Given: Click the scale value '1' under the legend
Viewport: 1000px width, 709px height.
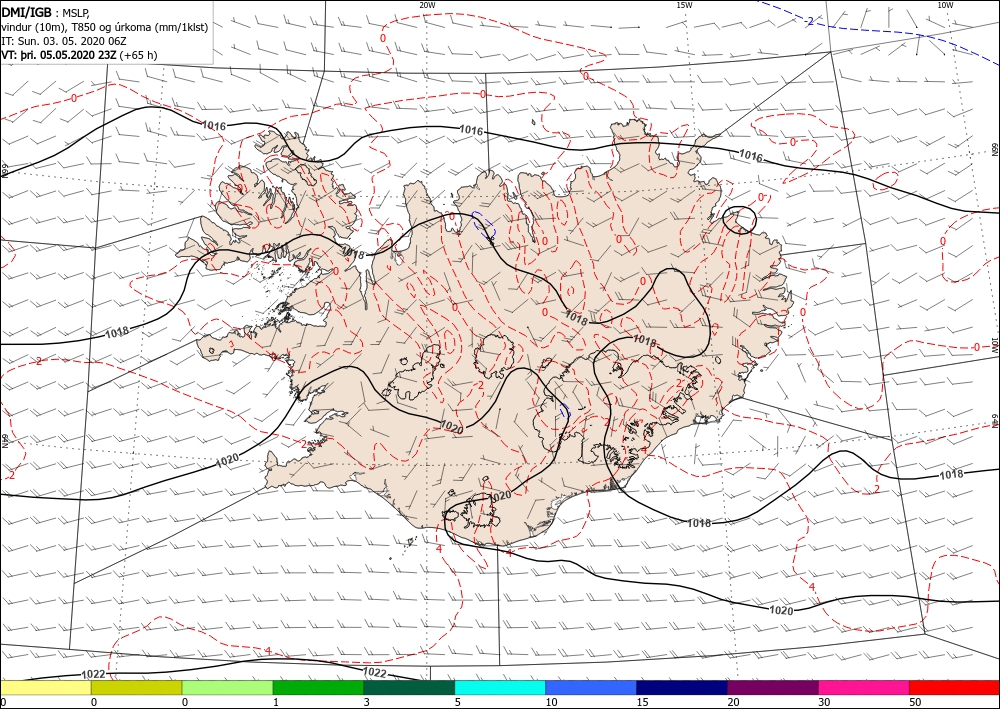Looking at the screenshot, I should coord(276,702).
